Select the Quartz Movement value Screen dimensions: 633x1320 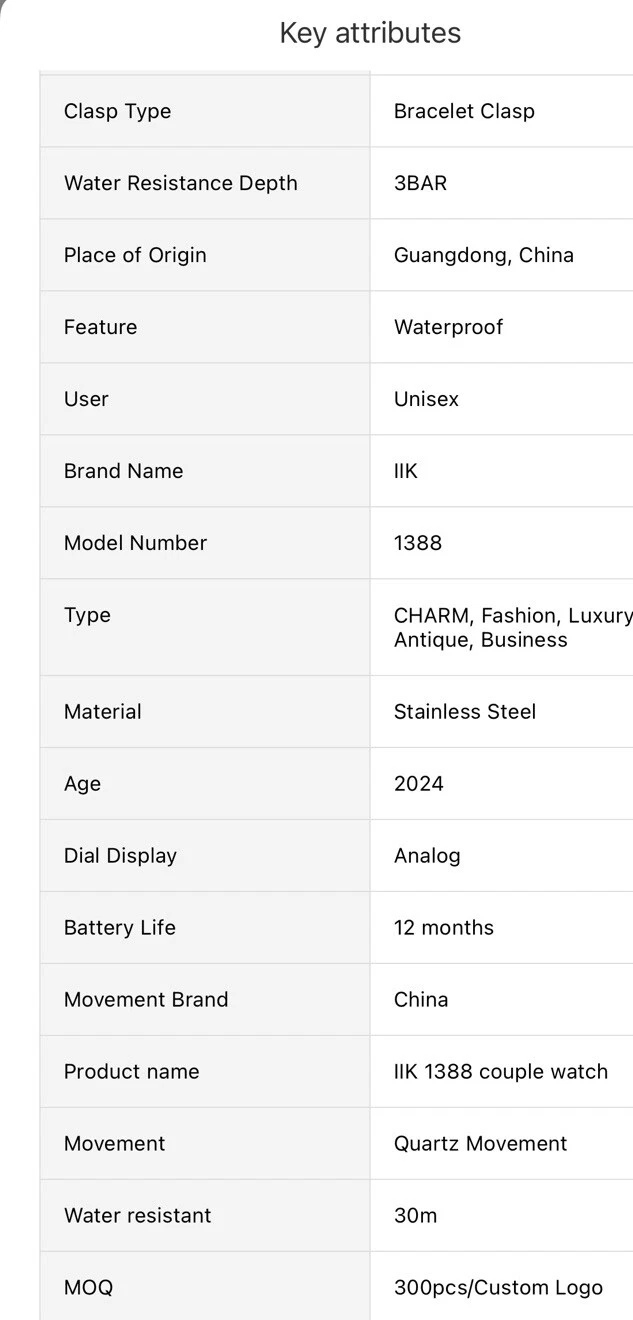(480, 1144)
